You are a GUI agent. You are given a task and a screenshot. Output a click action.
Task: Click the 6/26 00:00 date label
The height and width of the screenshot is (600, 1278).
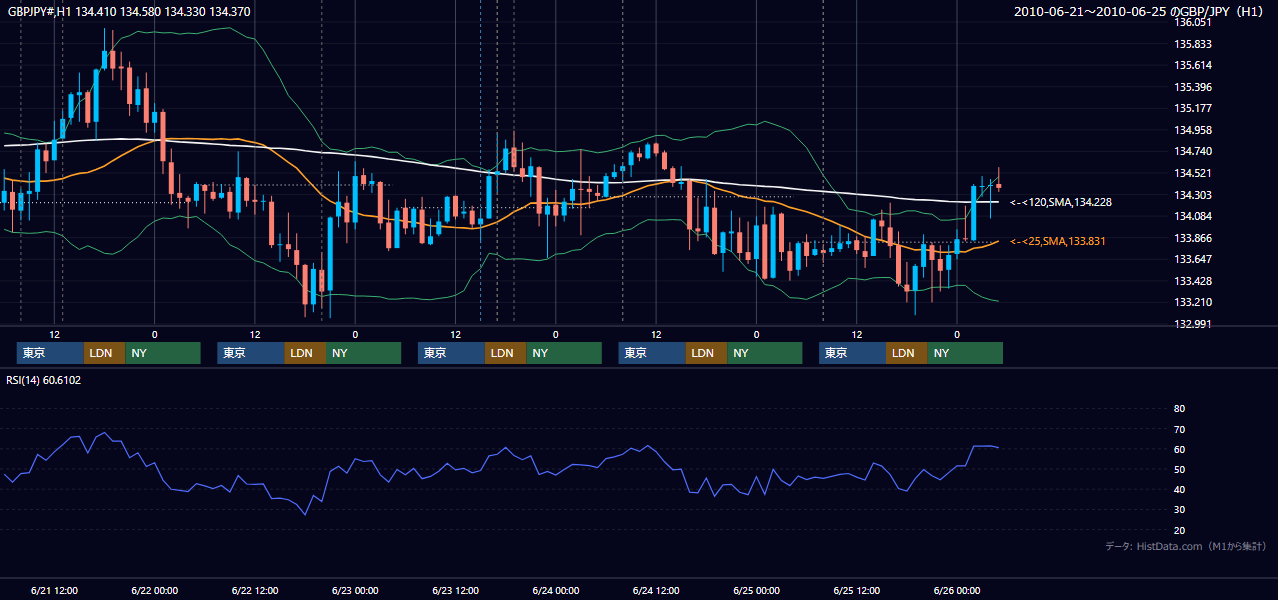(x=957, y=590)
